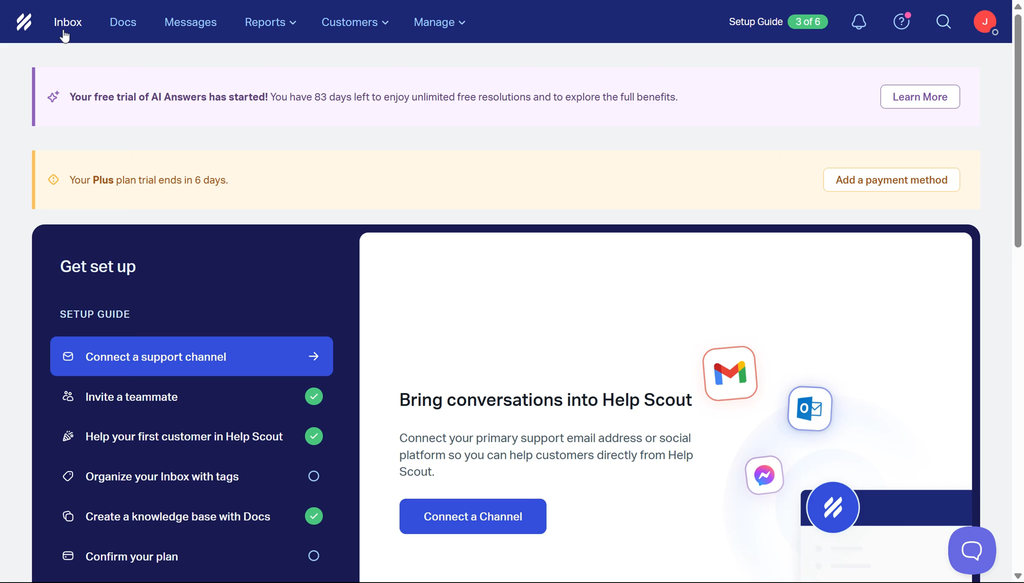Click the Gmail channel icon

point(729,373)
